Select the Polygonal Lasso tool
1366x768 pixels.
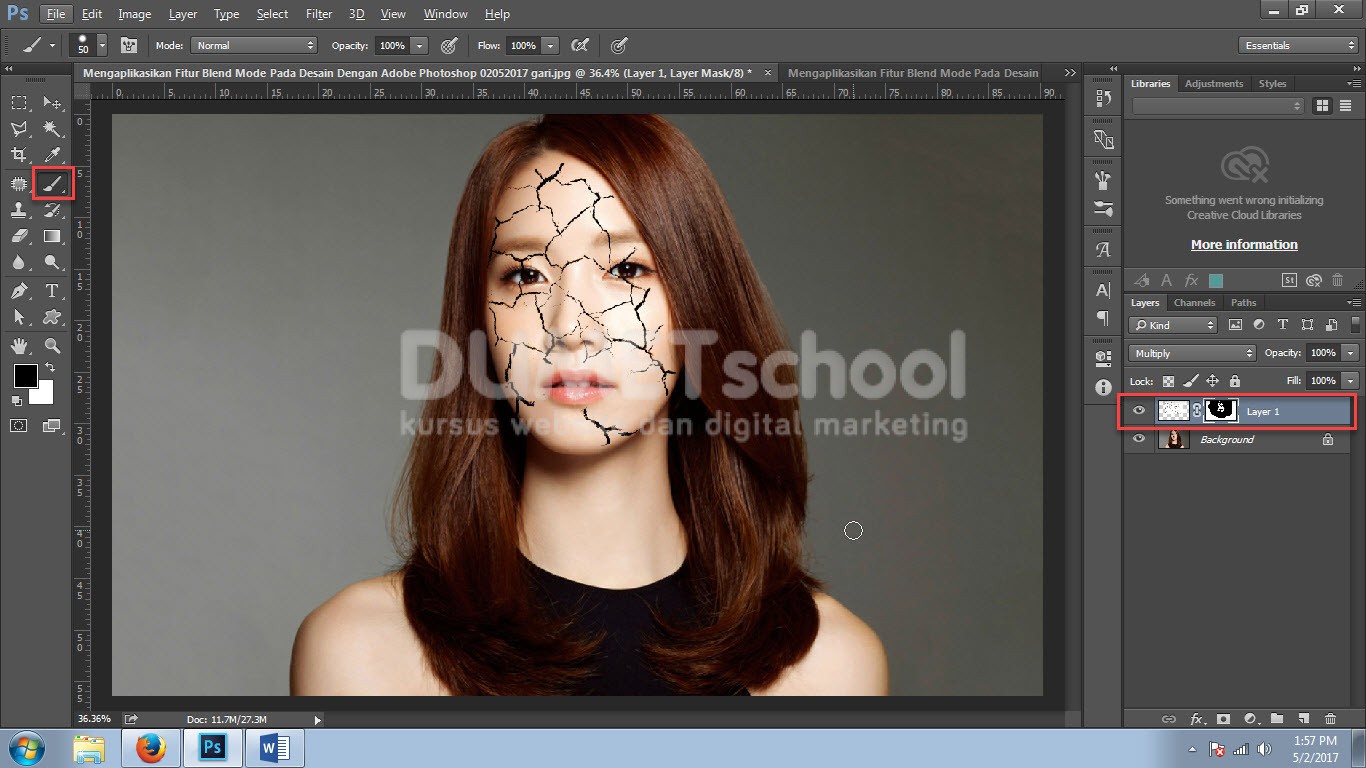(x=19, y=129)
